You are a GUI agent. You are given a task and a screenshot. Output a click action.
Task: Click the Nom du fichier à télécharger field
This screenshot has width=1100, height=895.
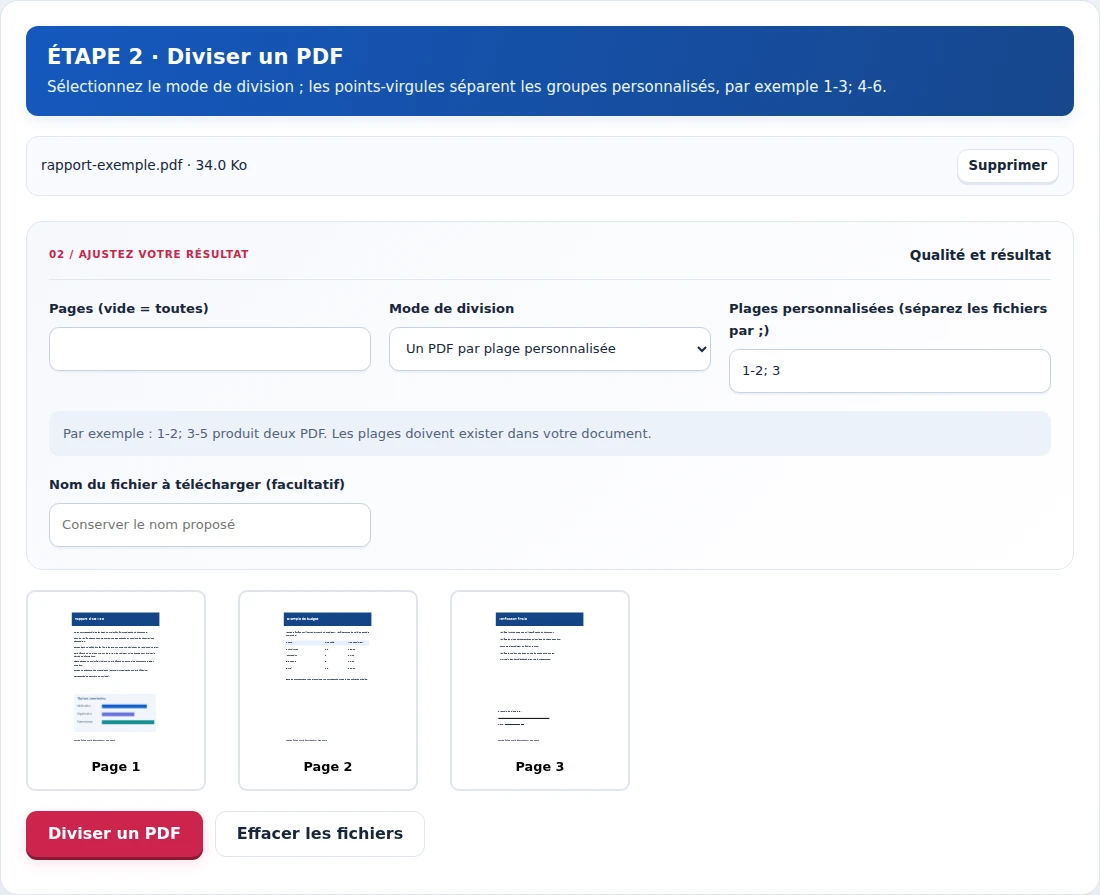(210, 525)
